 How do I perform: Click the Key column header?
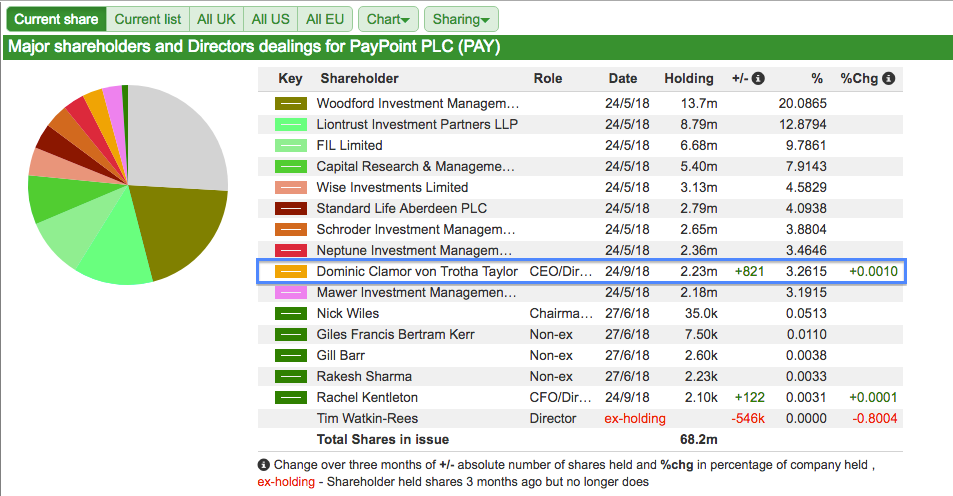point(290,78)
